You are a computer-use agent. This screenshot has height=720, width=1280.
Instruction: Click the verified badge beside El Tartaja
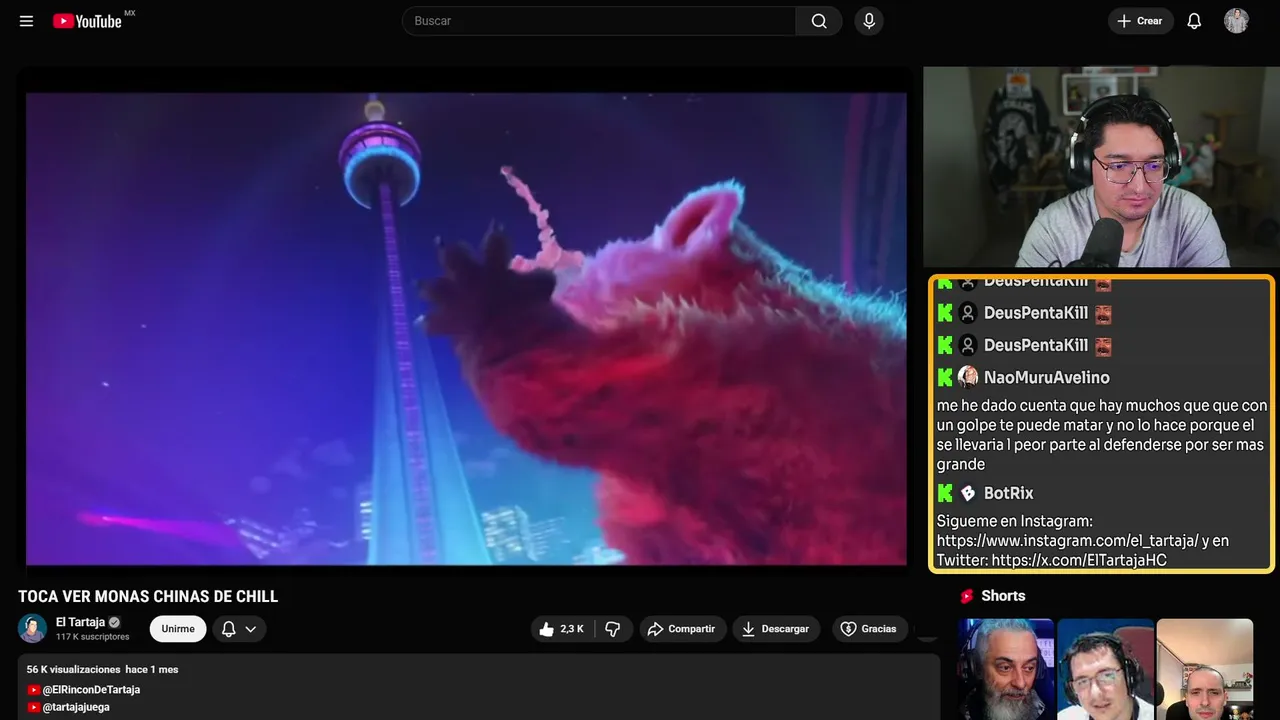(114, 622)
